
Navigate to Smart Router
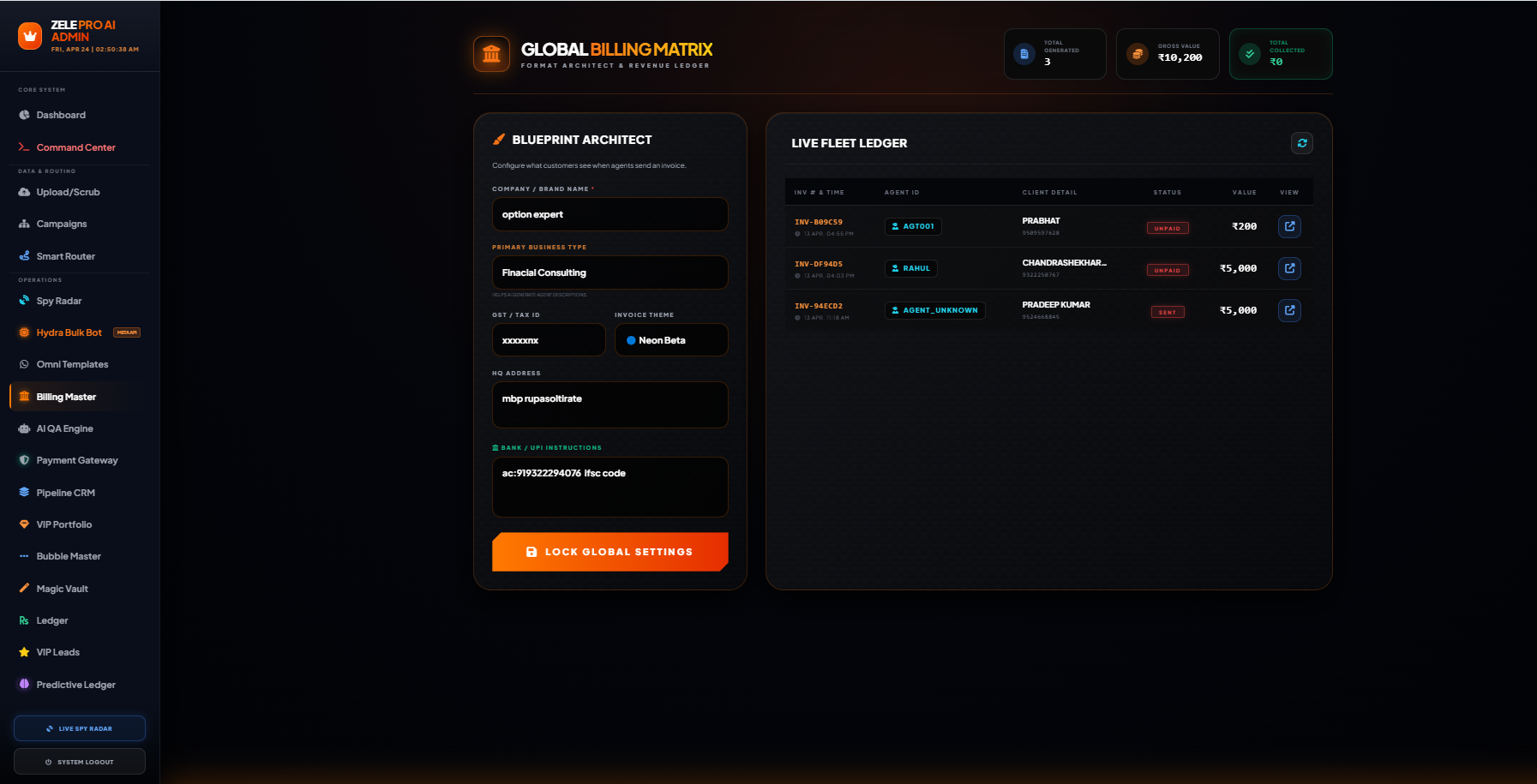(65, 256)
